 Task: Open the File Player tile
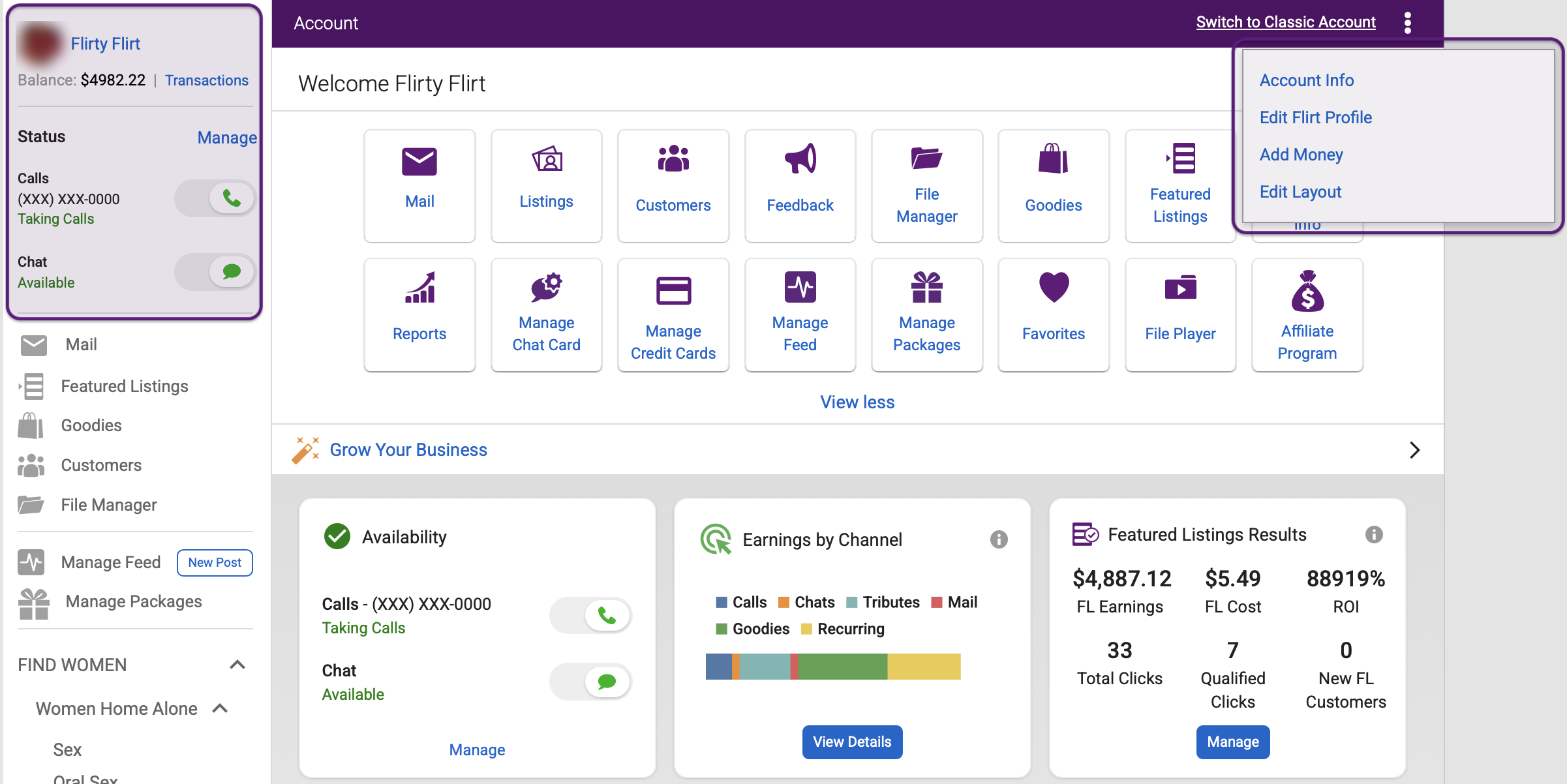[1180, 315]
